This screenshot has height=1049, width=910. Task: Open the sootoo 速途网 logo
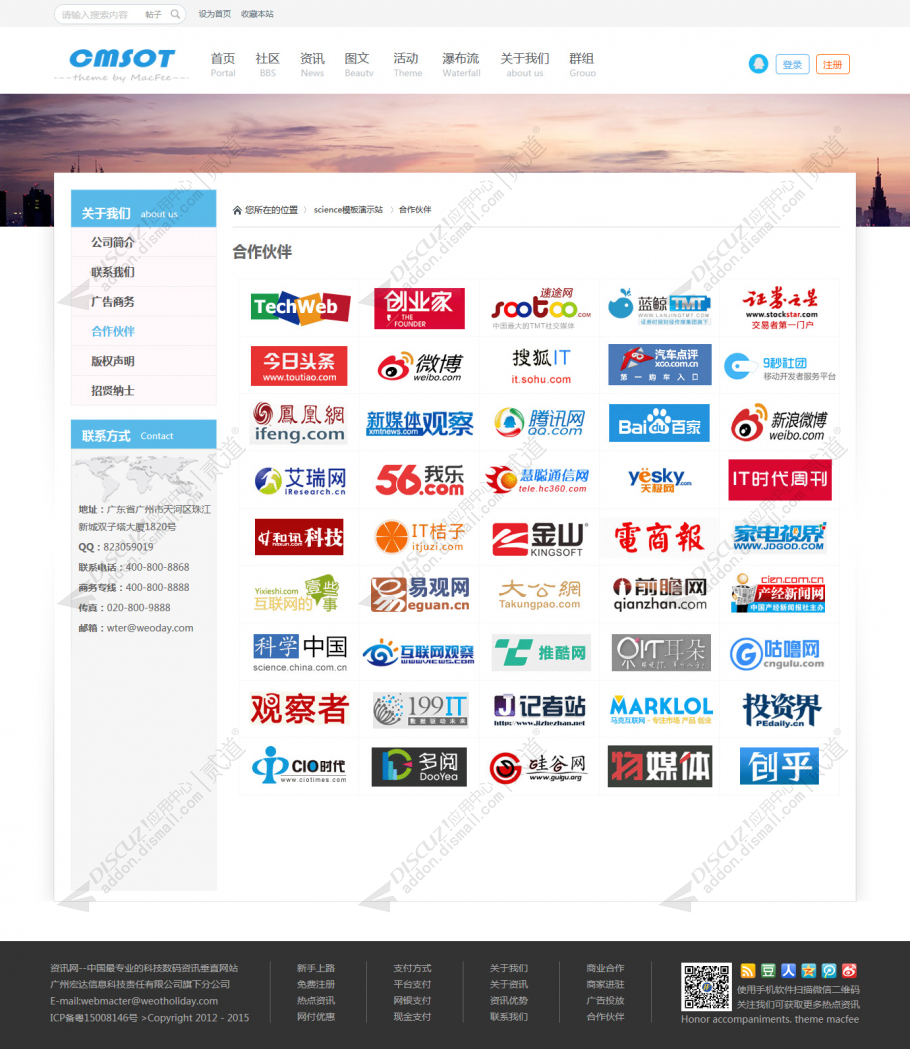pyautogui.click(x=541, y=308)
